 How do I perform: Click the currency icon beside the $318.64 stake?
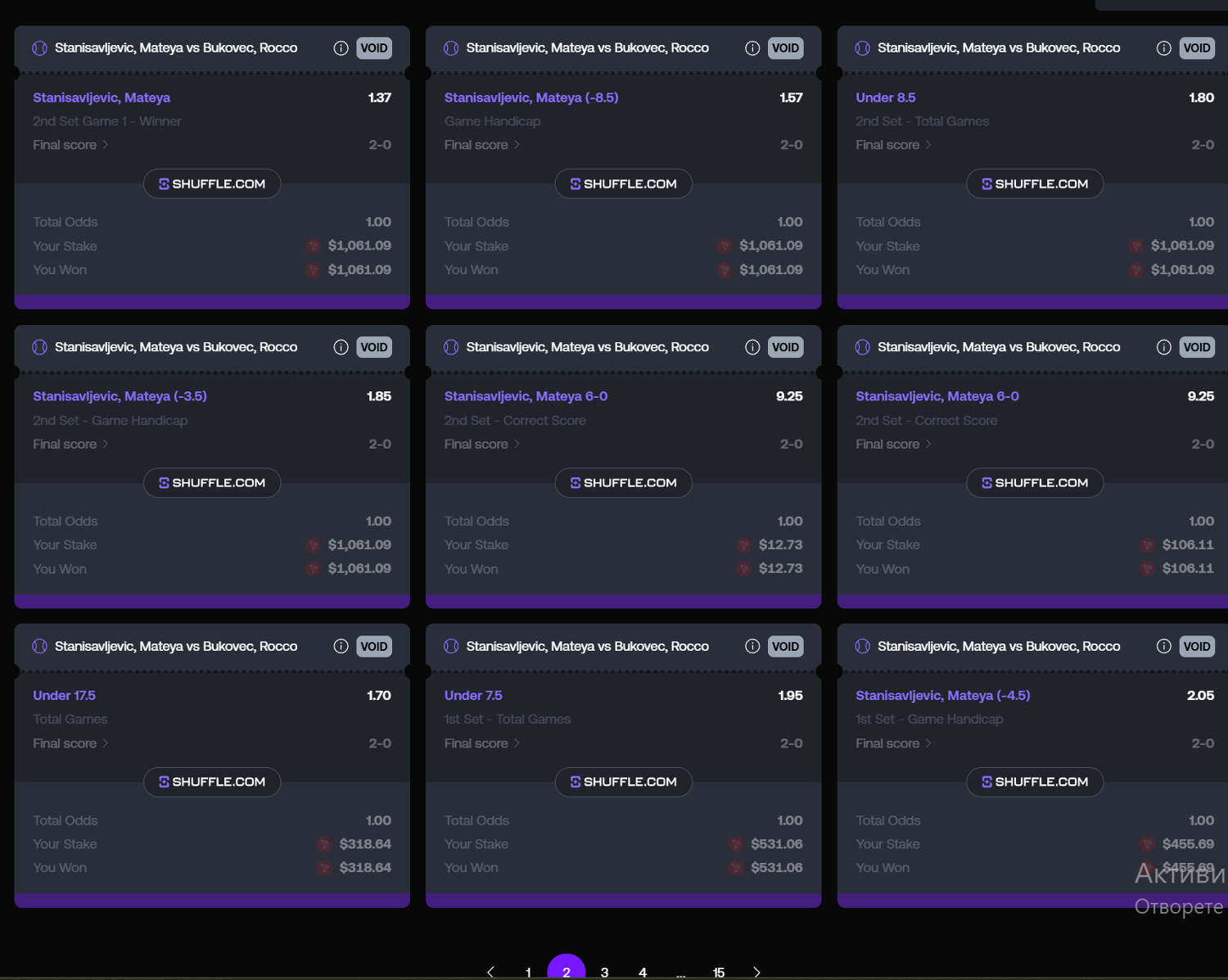(324, 844)
